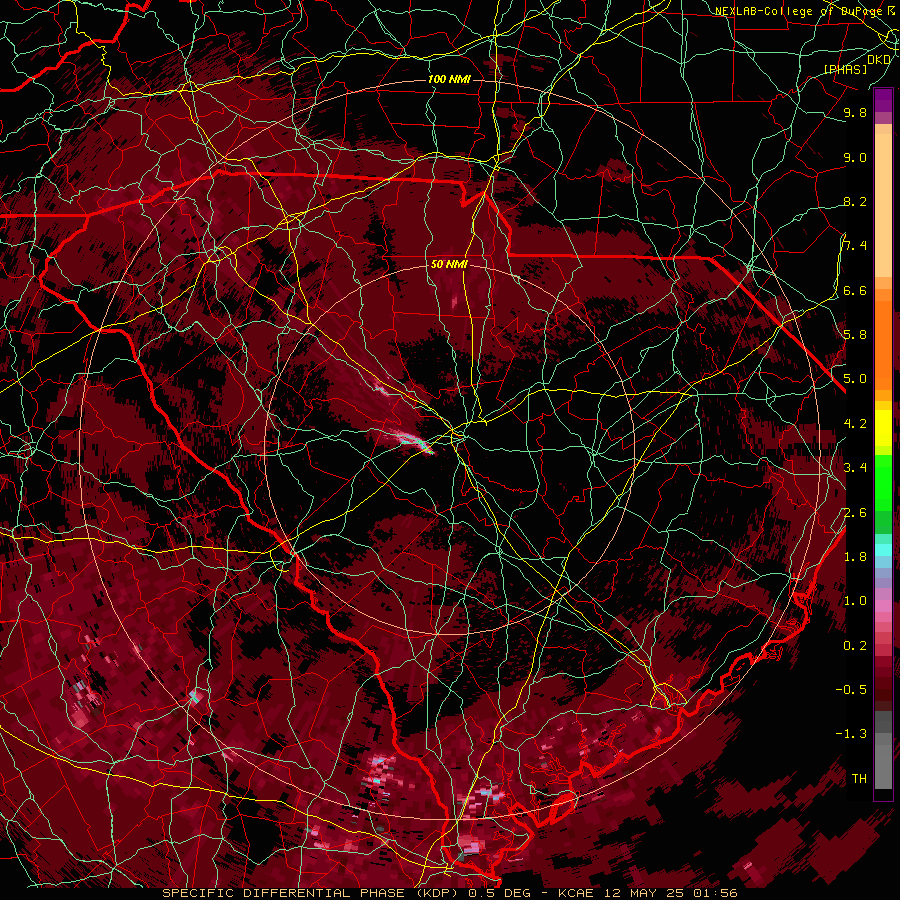Click the 8.2 scale value
Screen dimensions: 900x900
point(855,201)
